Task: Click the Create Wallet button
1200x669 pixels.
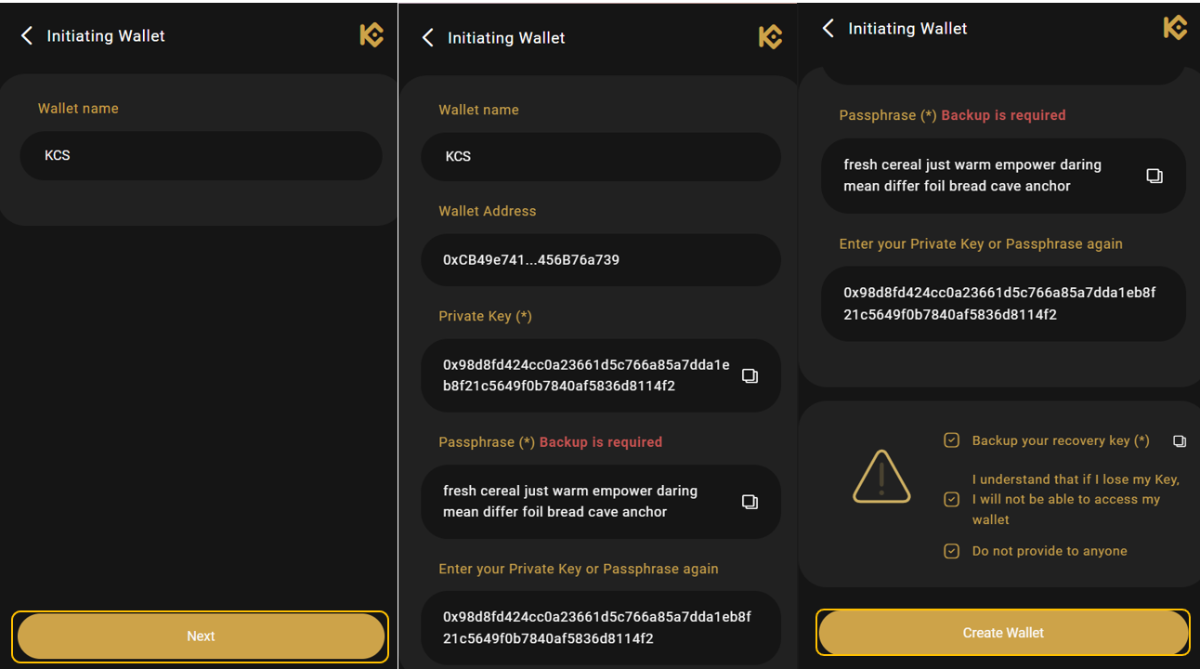Action: [1002, 633]
